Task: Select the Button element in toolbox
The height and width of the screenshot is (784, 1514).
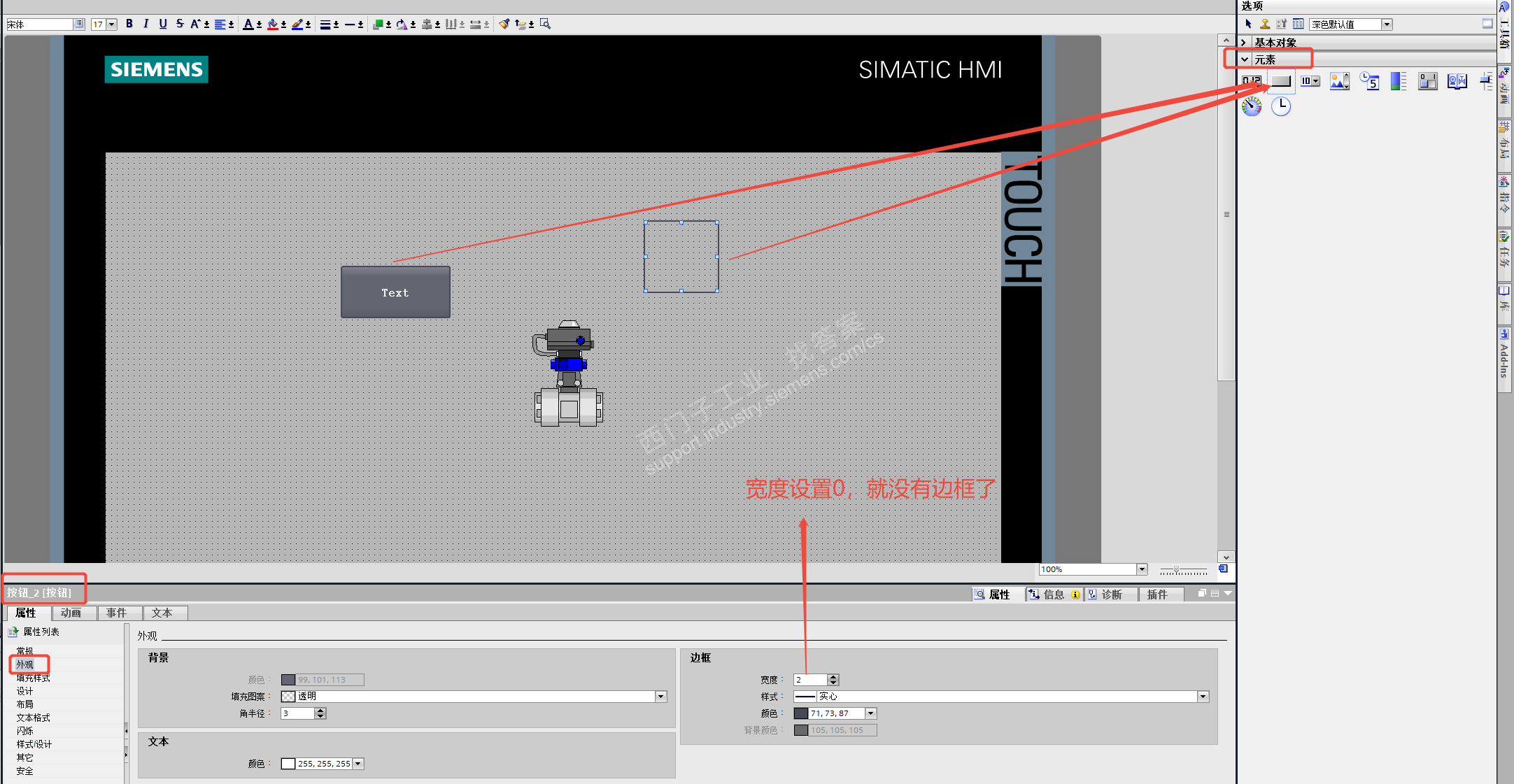Action: pyautogui.click(x=1280, y=82)
